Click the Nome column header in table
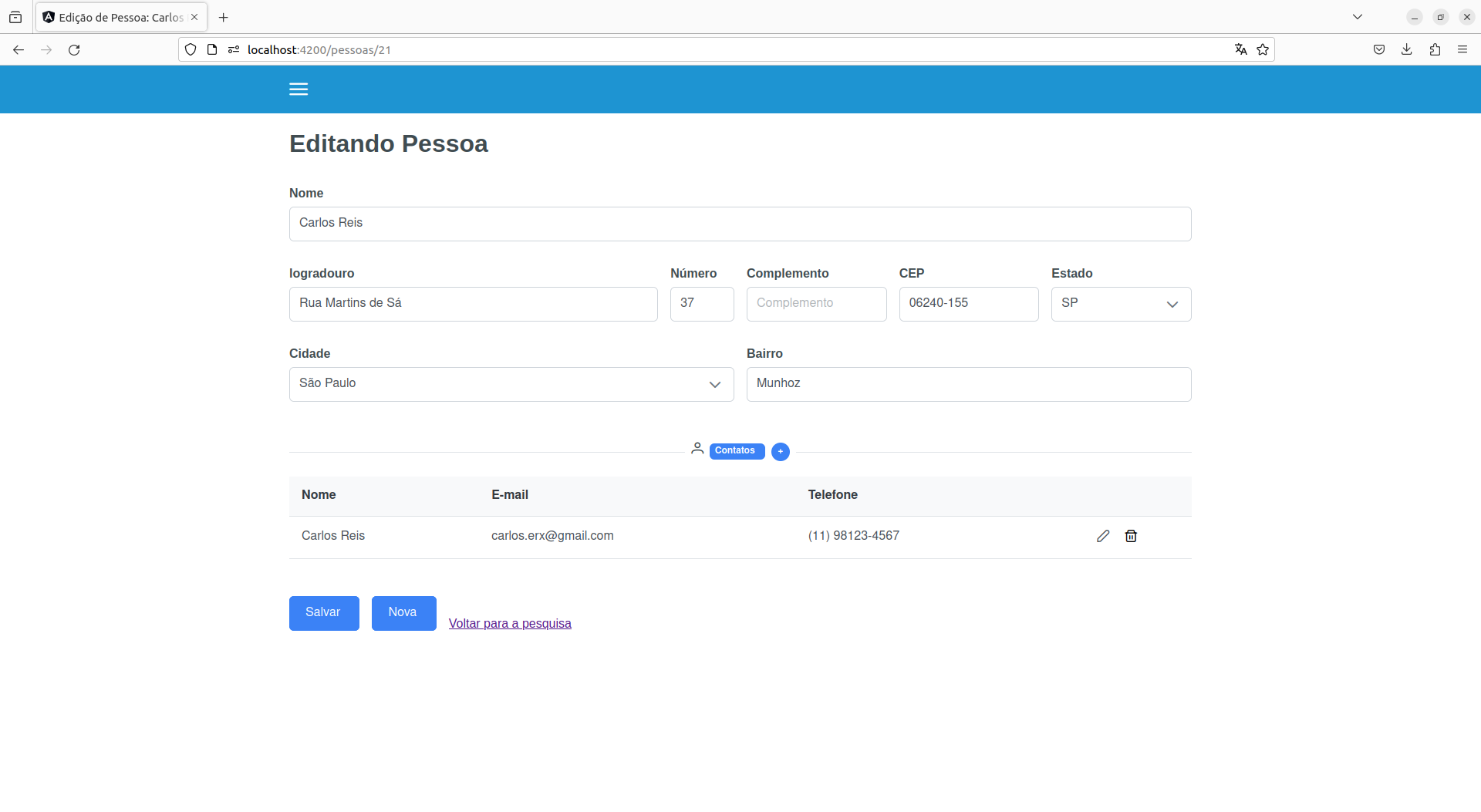The height and width of the screenshot is (812, 1481). click(319, 495)
